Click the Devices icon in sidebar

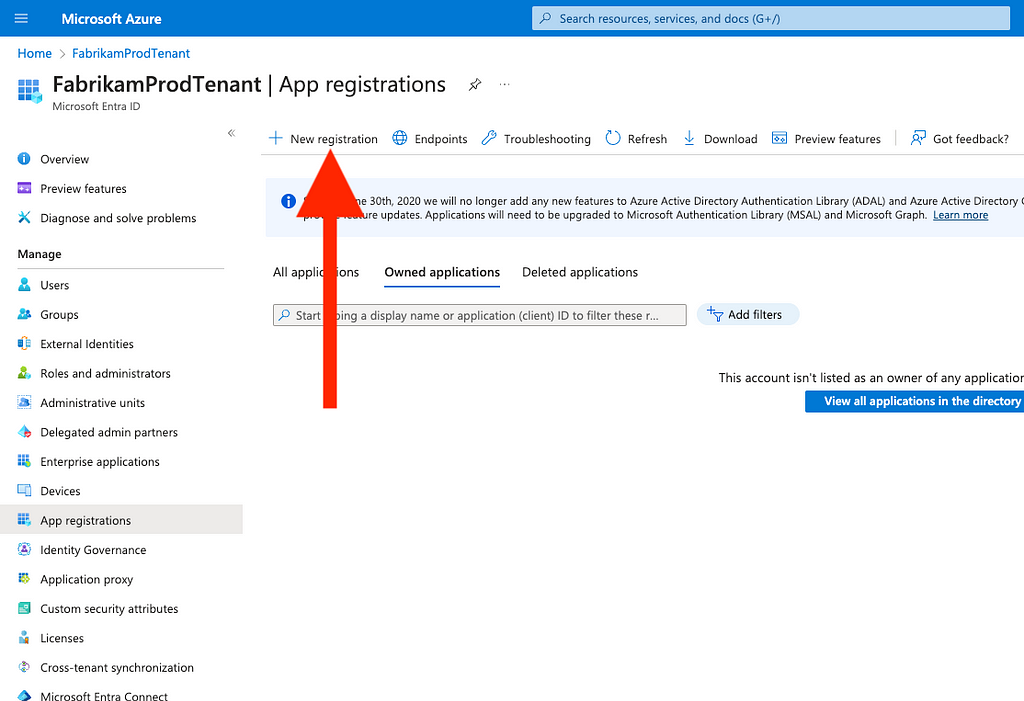click(24, 491)
